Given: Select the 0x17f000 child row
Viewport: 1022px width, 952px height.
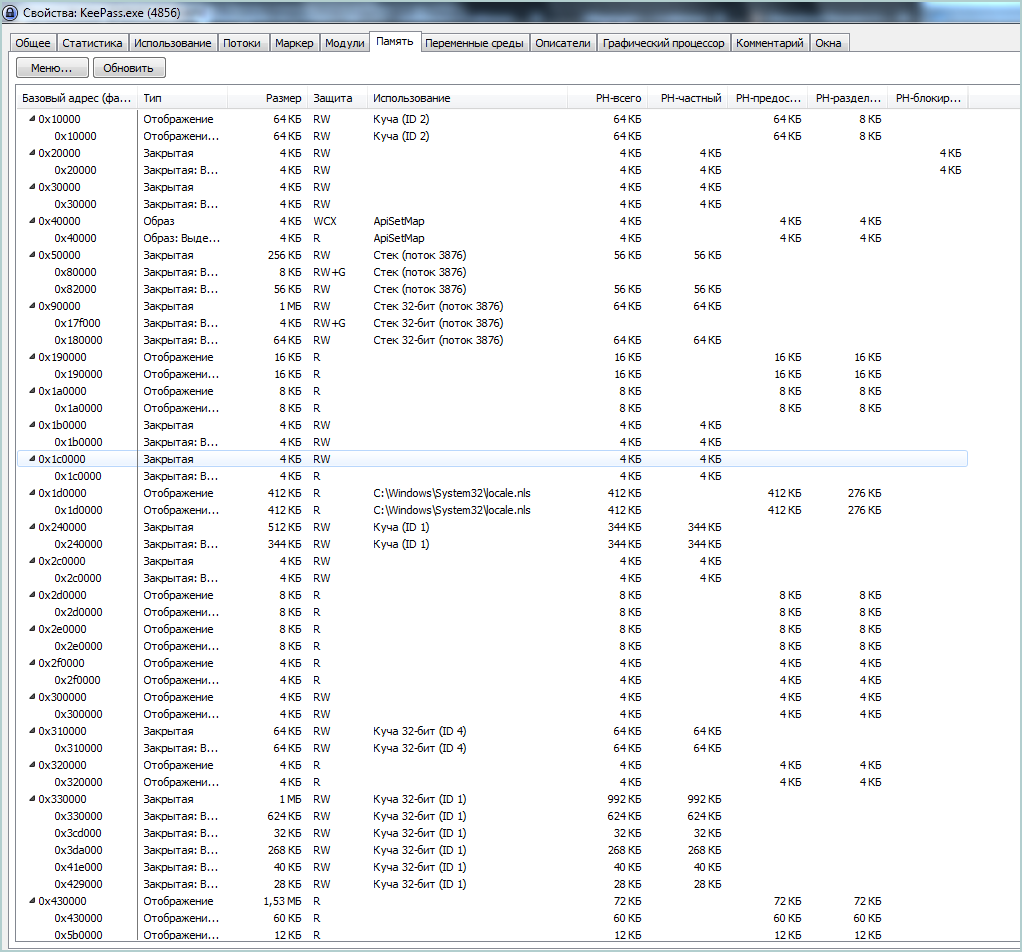Looking at the screenshot, I should pos(492,323).
